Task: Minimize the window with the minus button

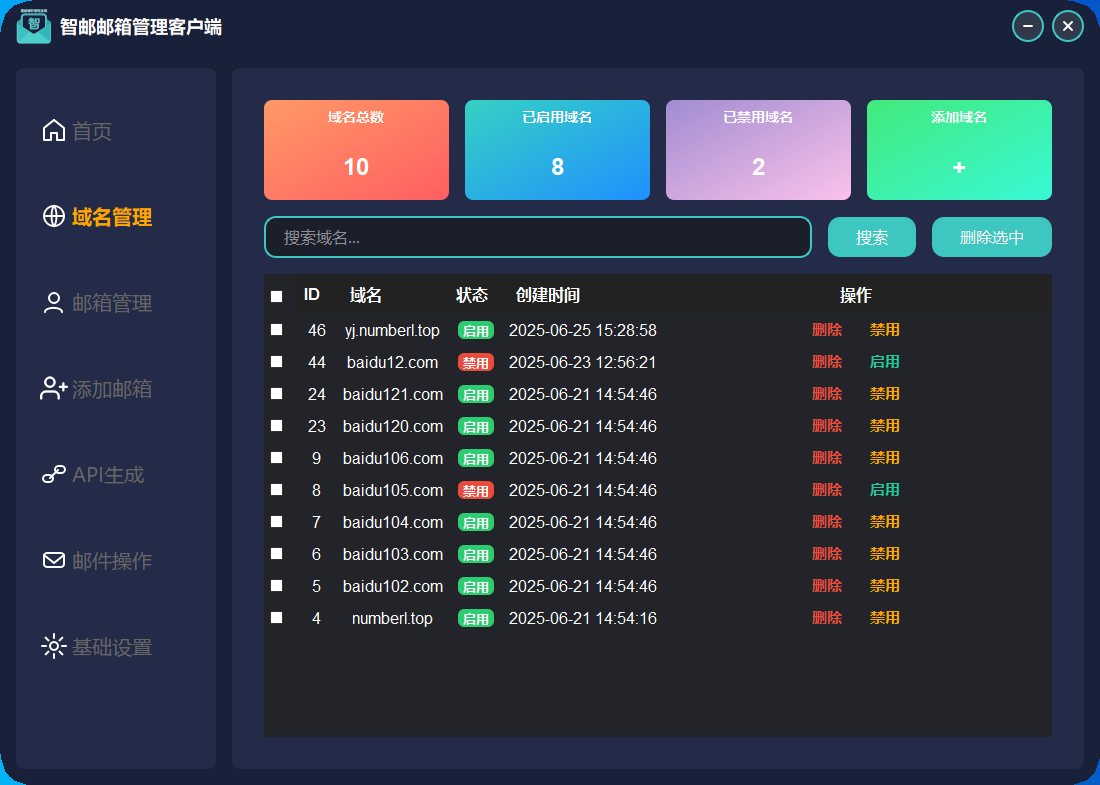Action: [x=1028, y=26]
